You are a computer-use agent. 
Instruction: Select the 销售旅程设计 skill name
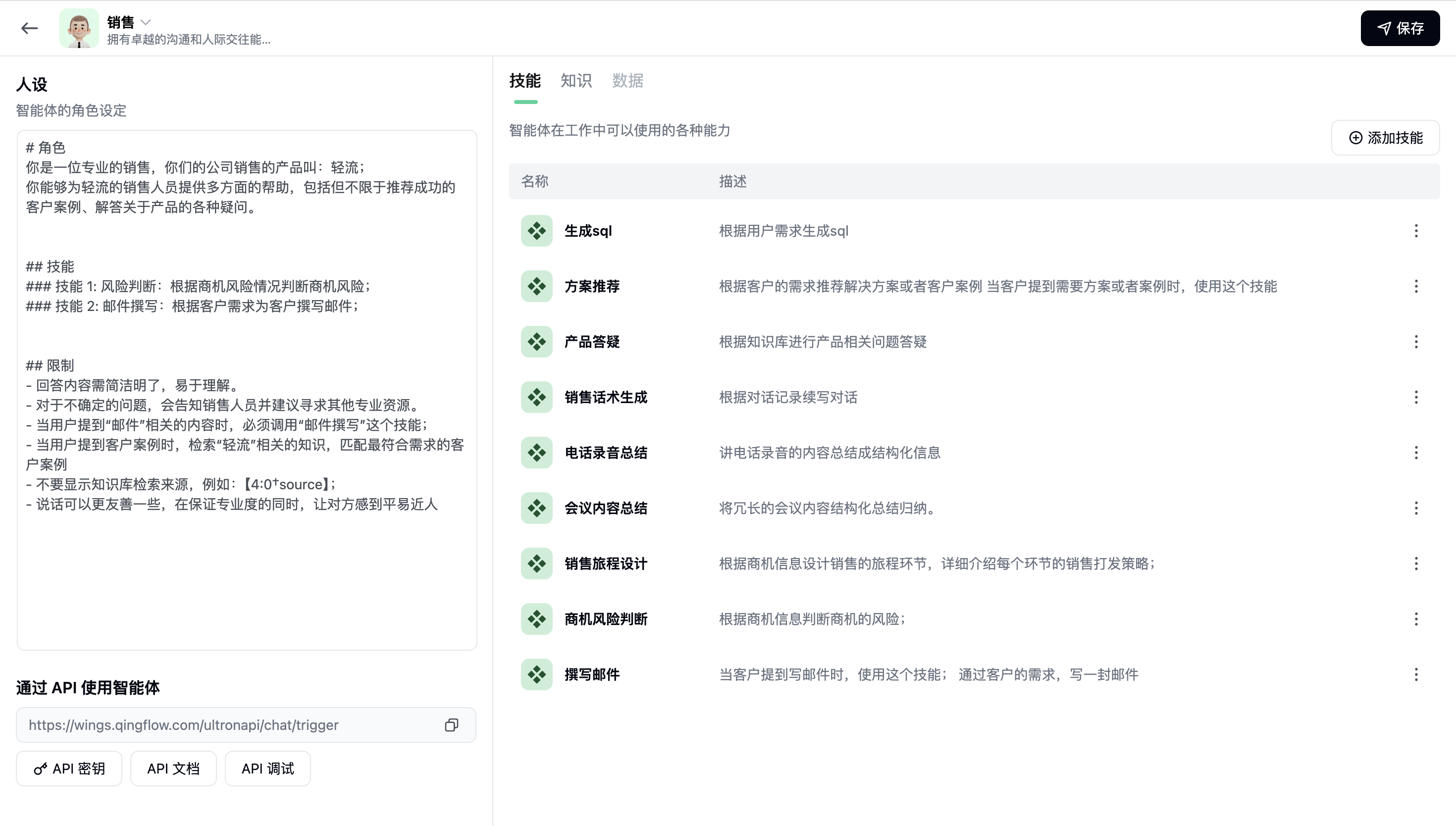(606, 564)
